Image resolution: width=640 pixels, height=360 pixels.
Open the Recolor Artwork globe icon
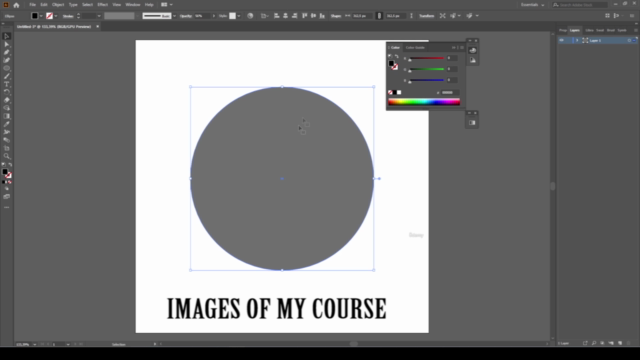[250, 16]
